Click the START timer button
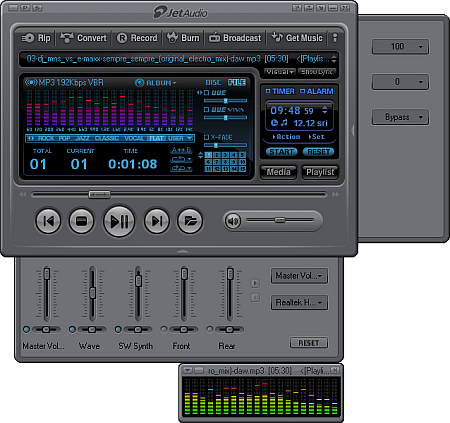 click(281, 152)
